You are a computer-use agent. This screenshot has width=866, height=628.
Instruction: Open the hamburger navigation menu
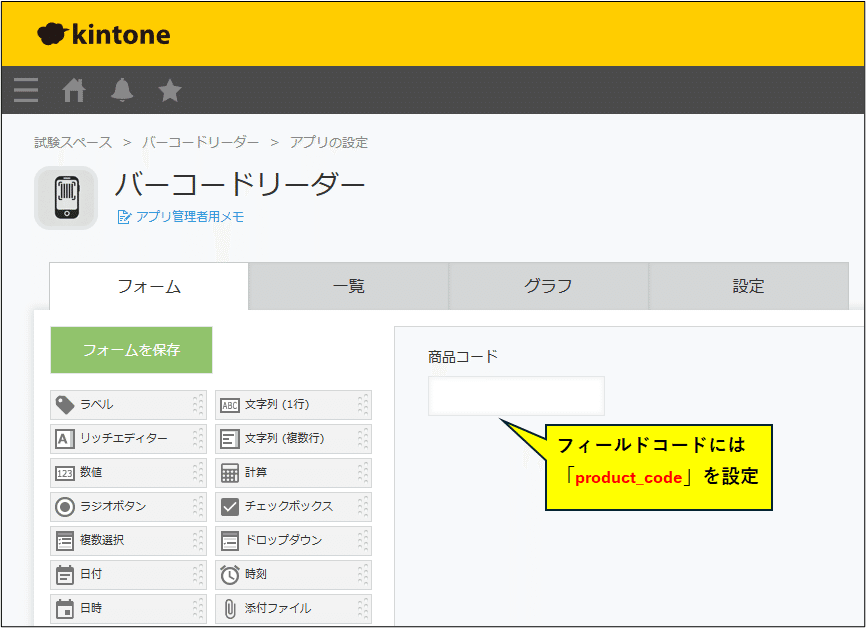(26, 91)
